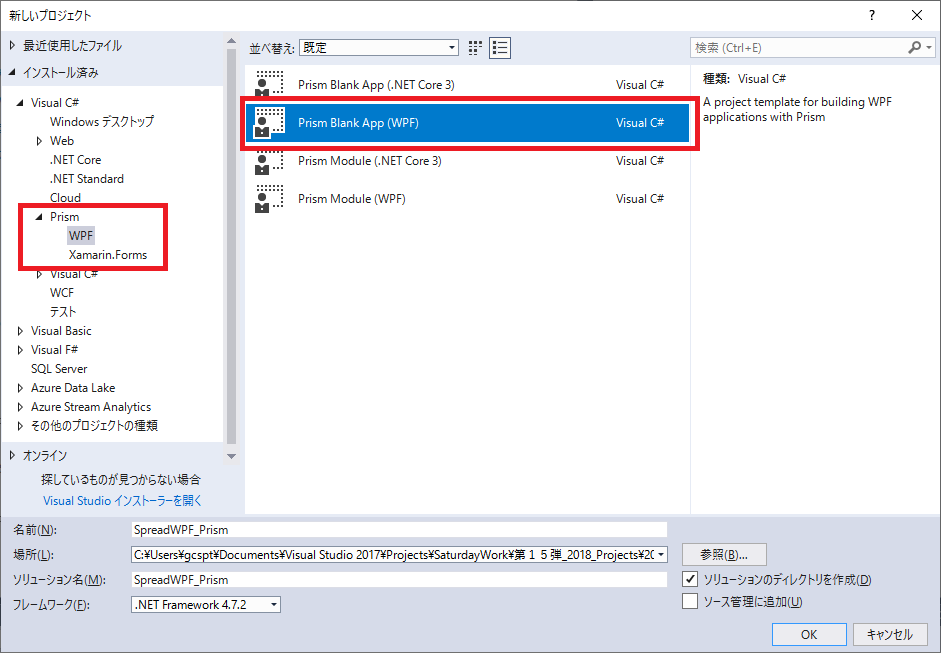The height and width of the screenshot is (653, 941).
Task: Click OK to create the project
Action: tap(809, 634)
